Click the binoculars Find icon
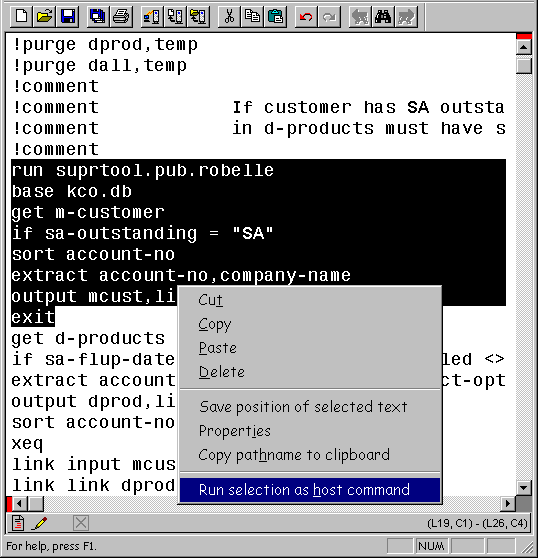Viewport: 538px width, 558px height. (x=383, y=16)
